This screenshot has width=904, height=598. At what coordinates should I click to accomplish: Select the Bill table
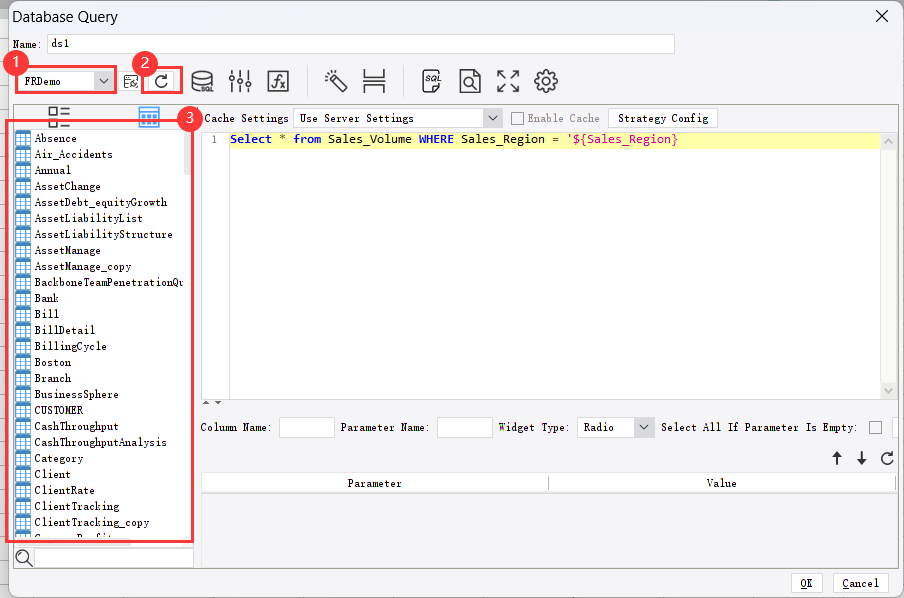(x=46, y=314)
